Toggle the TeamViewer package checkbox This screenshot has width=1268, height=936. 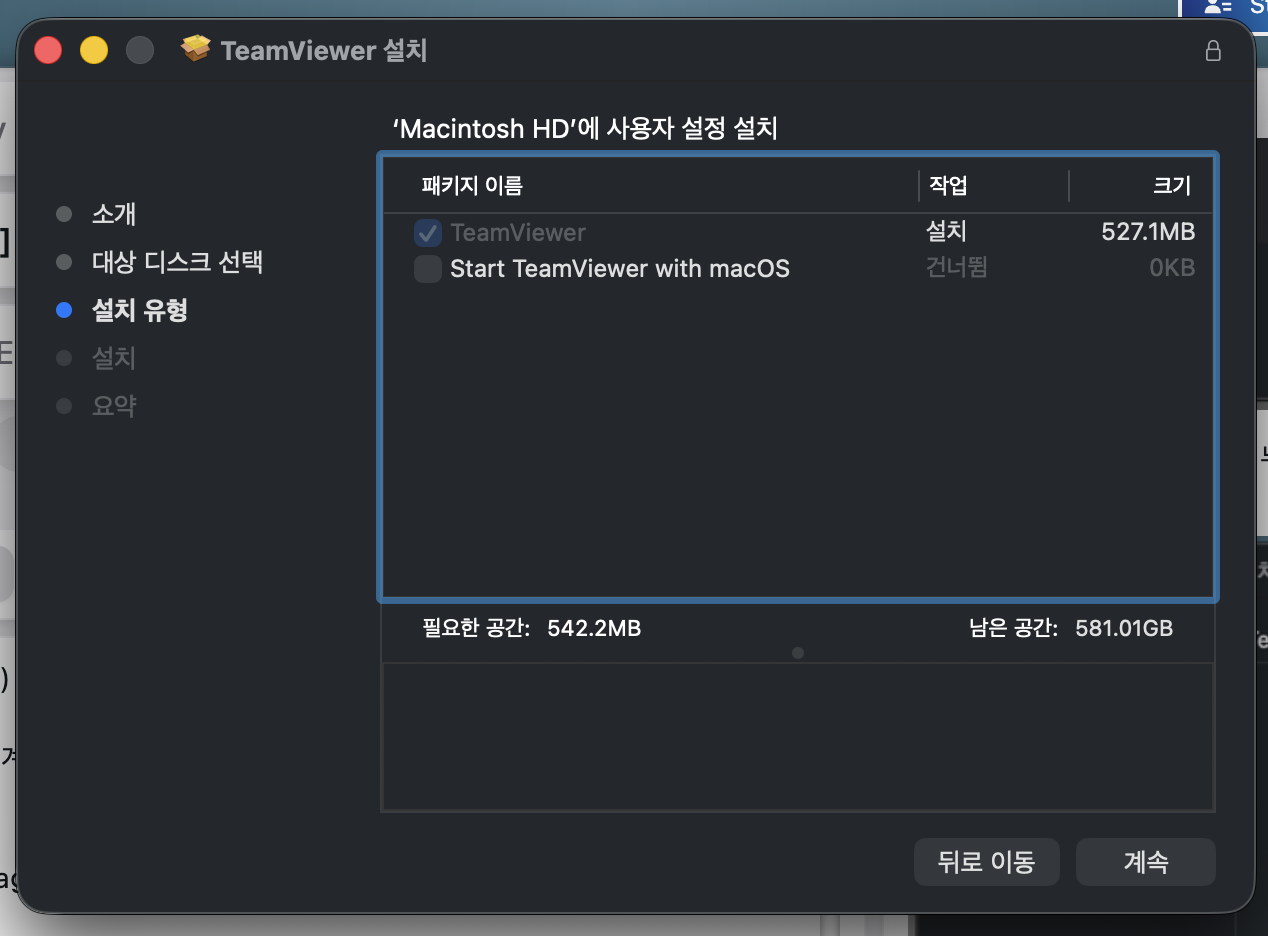428,233
